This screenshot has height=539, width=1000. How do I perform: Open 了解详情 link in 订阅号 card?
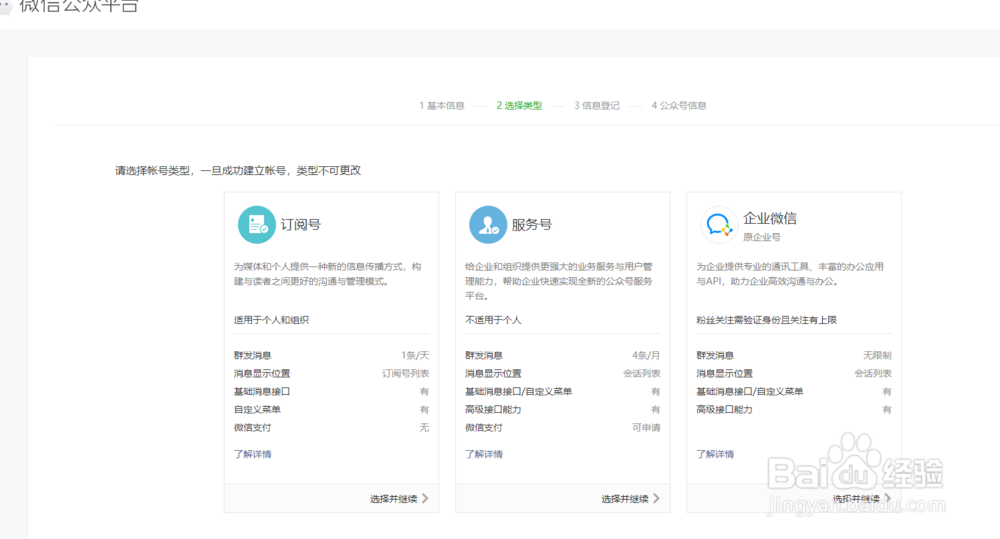click(x=253, y=454)
